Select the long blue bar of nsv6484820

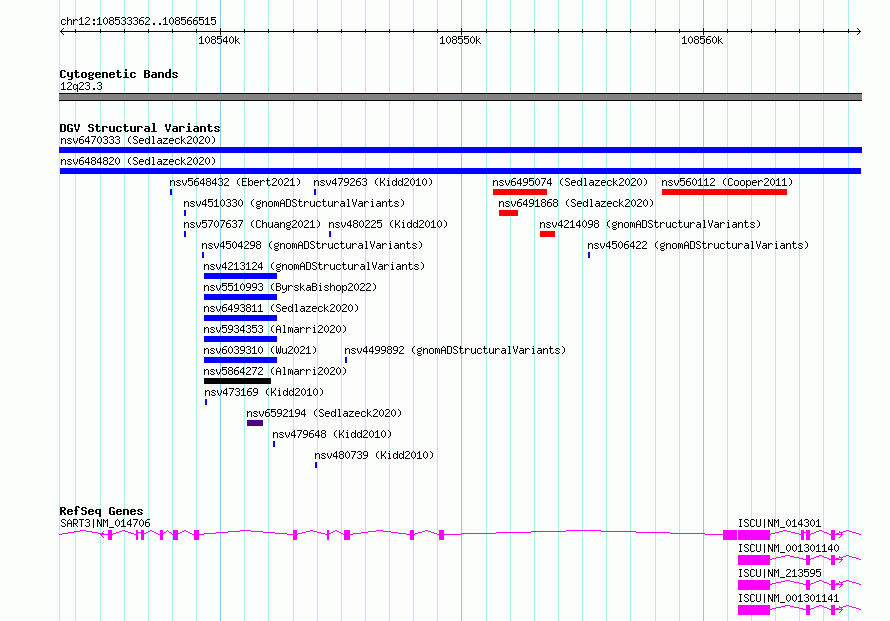point(460,171)
